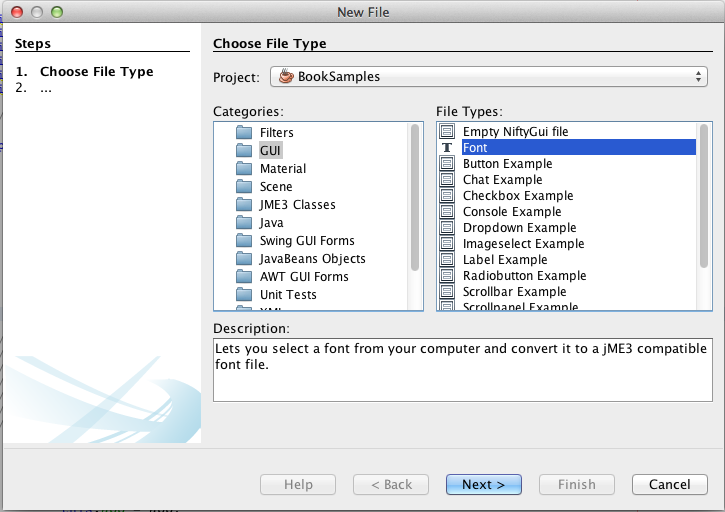This screenshot has width=725, height=512.
Task: Pick the Radiobutton Example file type
Action: pyautogui.click(x=524, y=276)
